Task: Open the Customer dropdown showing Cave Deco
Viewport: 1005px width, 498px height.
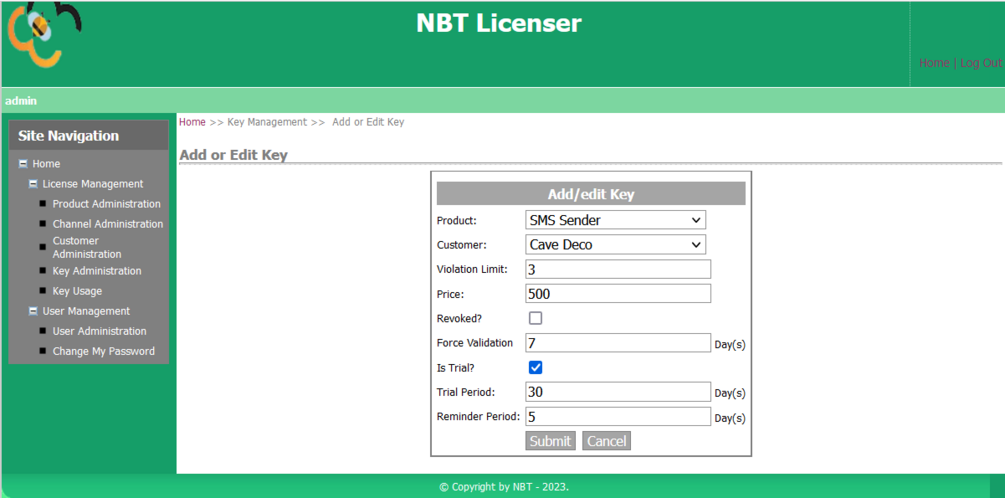Action: pyautogui.click(x=615, y=244)
